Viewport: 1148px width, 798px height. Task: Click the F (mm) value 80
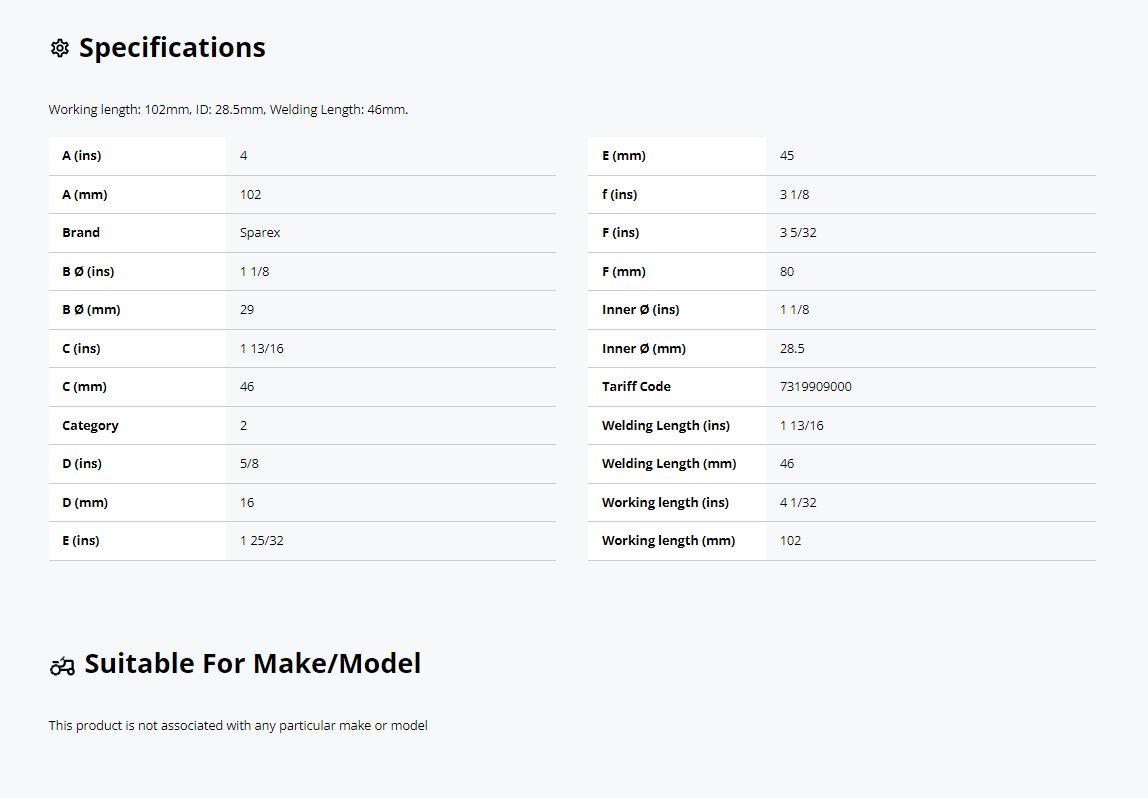[787, 272]
